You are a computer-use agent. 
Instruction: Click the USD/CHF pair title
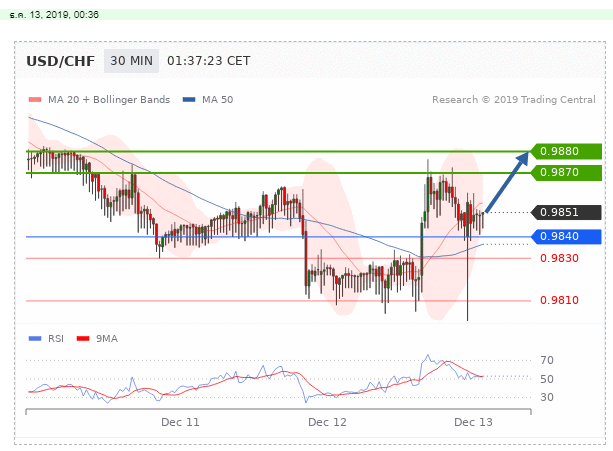tap(61, 61)
